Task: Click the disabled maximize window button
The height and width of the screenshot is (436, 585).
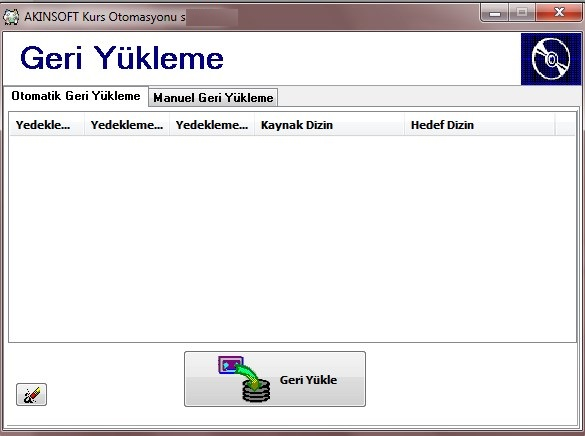Action: coord(522,13)
